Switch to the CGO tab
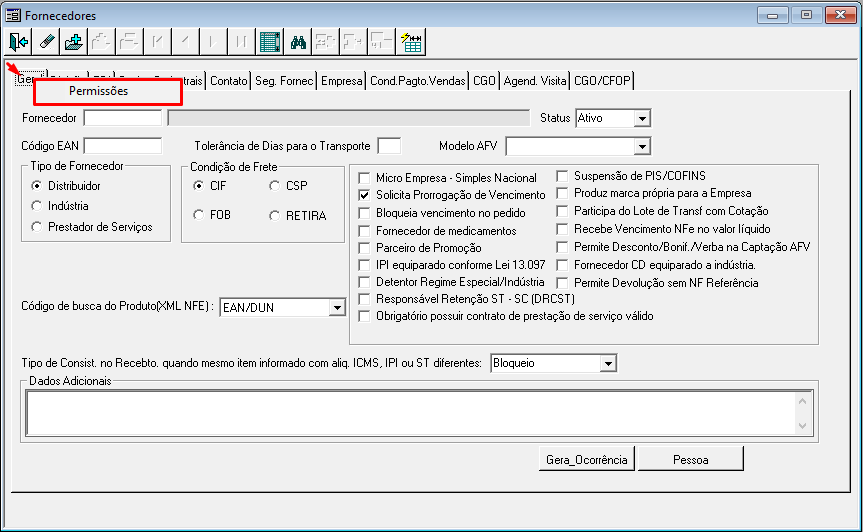Viewport: 863px width, 532px height. click(x=484, y=81)
